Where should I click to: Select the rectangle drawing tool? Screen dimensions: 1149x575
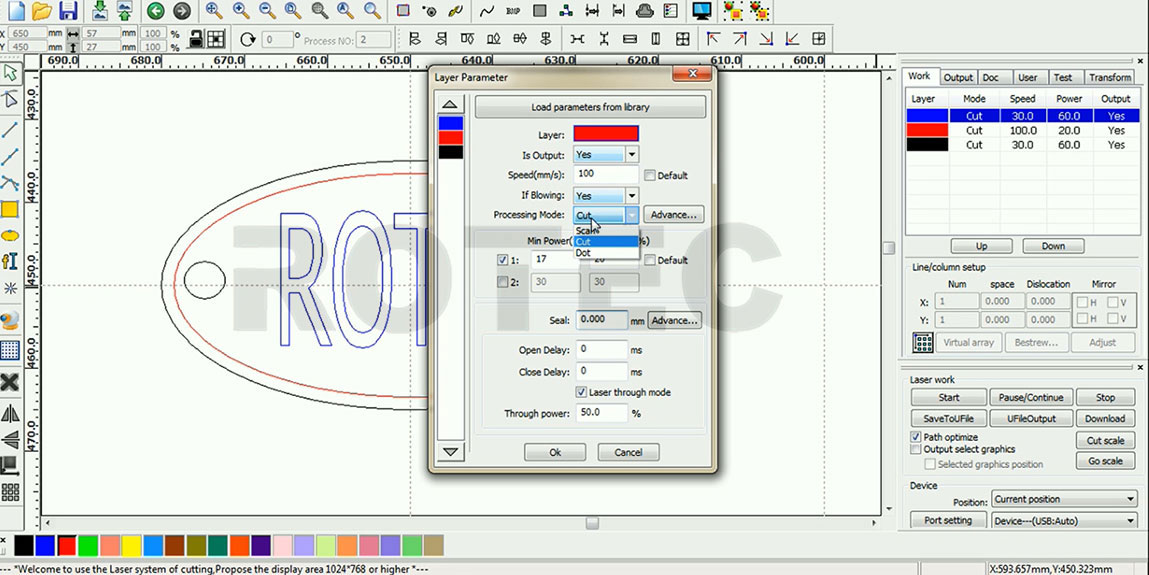pos(10,209)
